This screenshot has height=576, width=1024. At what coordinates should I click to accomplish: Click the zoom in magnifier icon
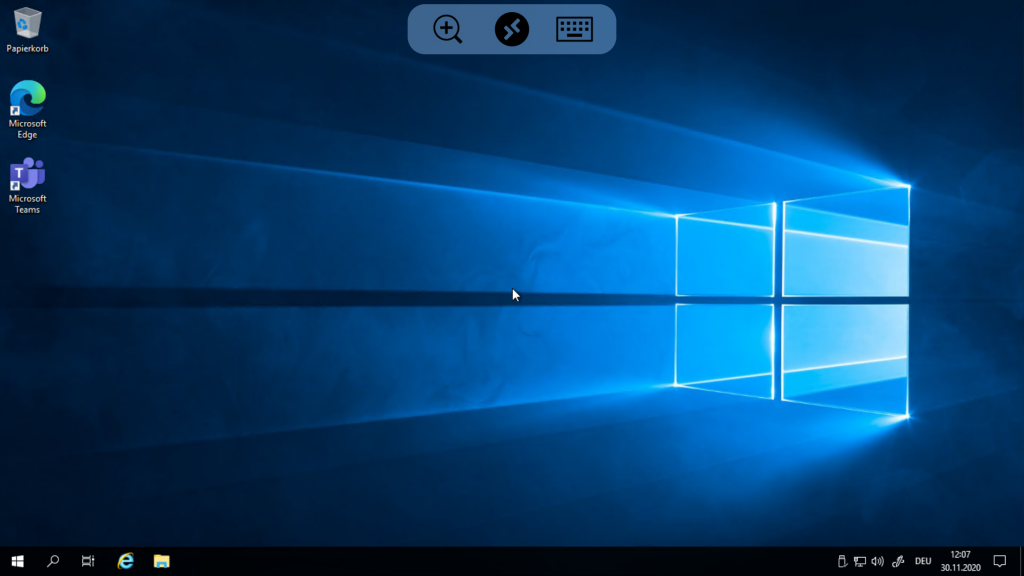point(447,29)
